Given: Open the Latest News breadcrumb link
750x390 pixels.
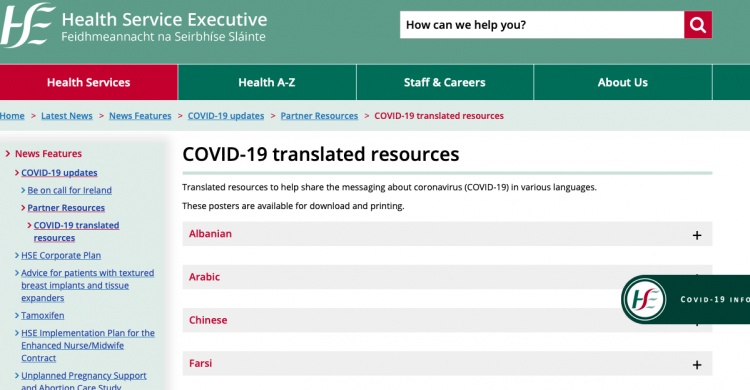Looking at the screenshot, I should click(x=66, y=116).
